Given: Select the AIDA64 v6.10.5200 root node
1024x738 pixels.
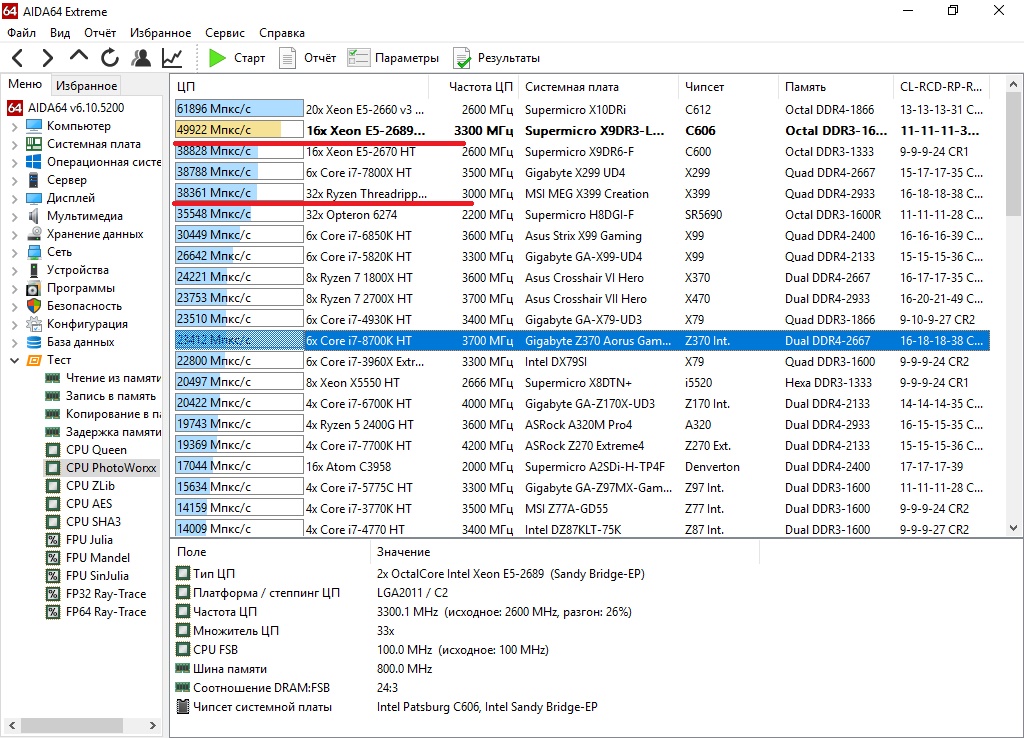Looking at the screenshot, I should pyautogui.click(x=66, y=108).
